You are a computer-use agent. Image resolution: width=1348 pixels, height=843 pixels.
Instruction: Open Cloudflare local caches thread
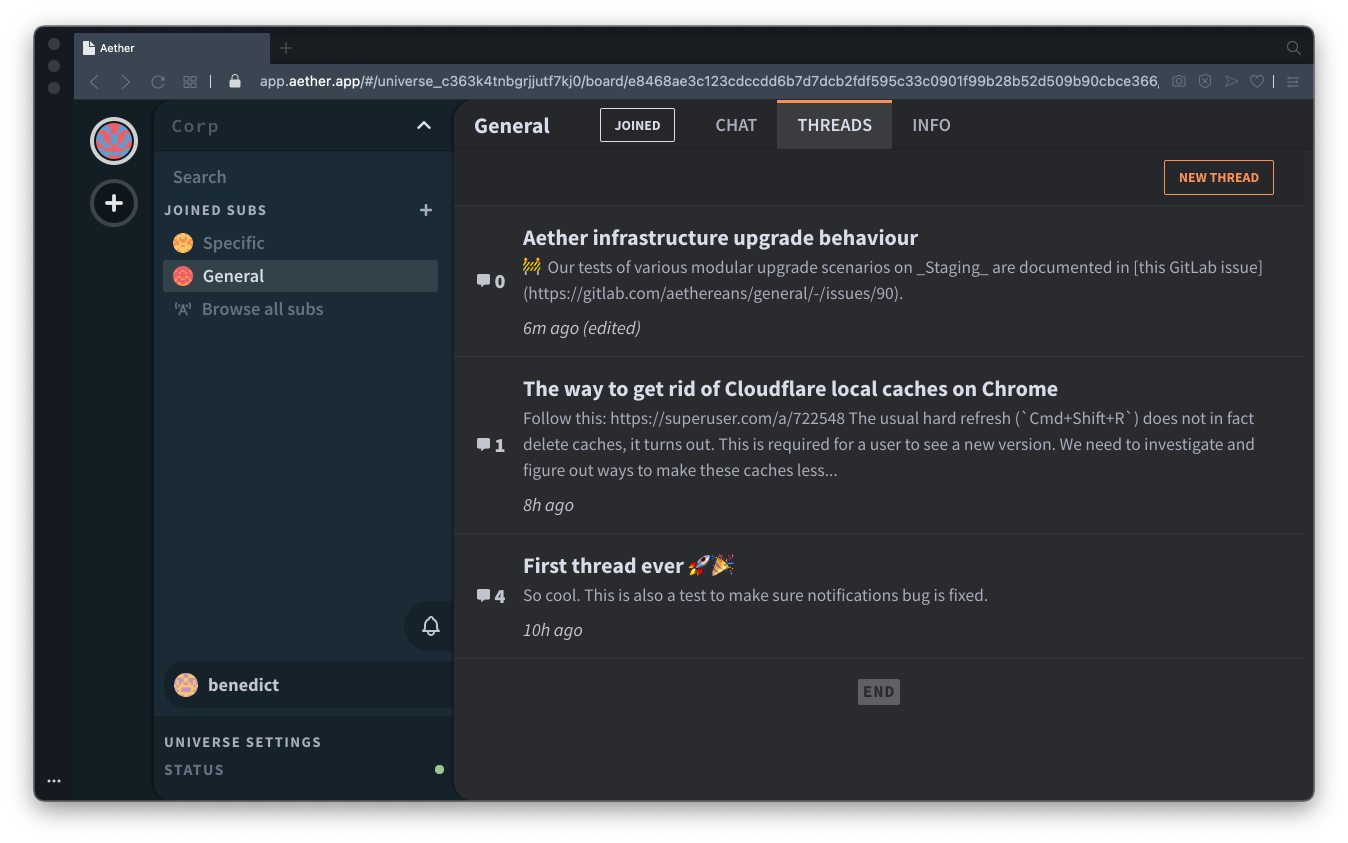[790, 389]
